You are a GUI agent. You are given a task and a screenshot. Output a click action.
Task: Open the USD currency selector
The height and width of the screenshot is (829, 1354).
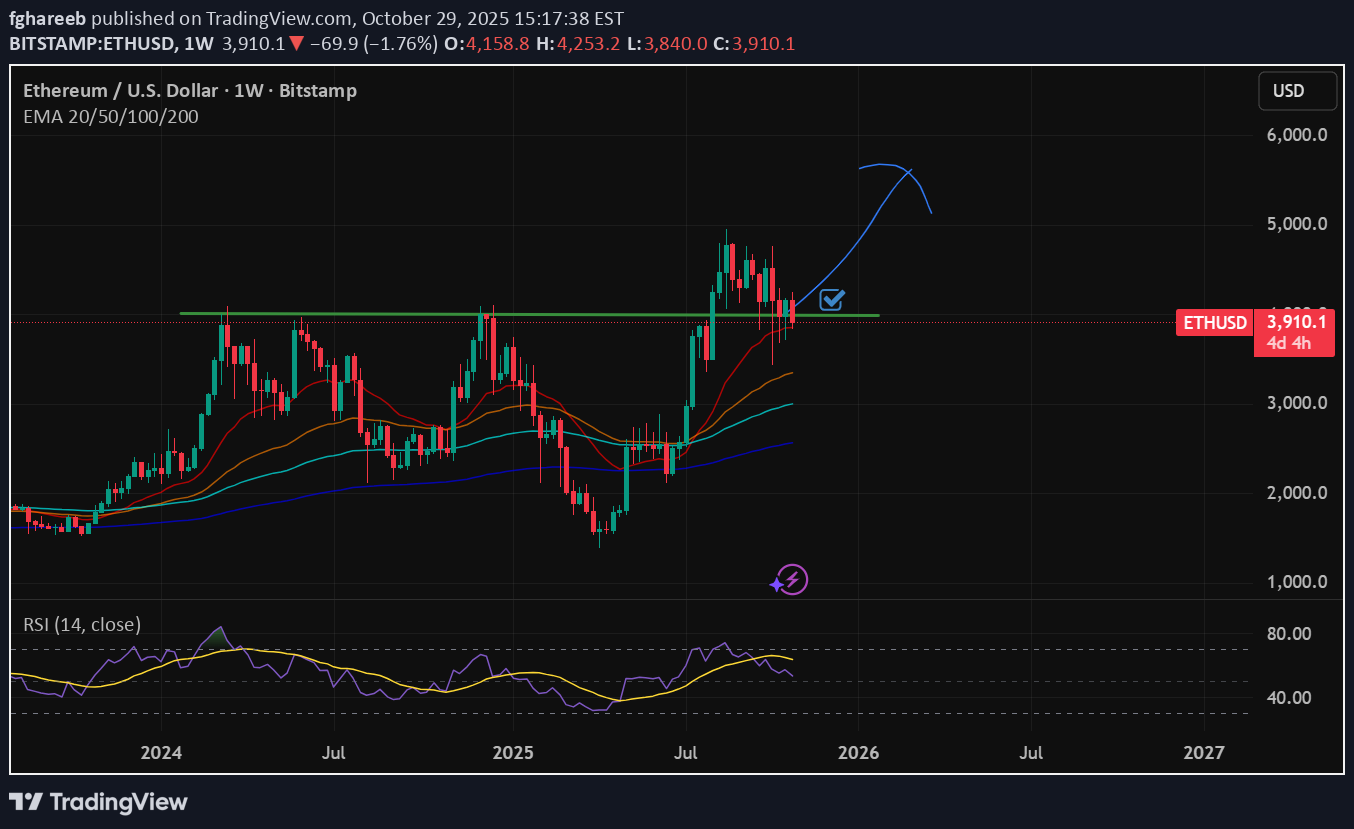pyautogui.click(x=1297, y=91)
